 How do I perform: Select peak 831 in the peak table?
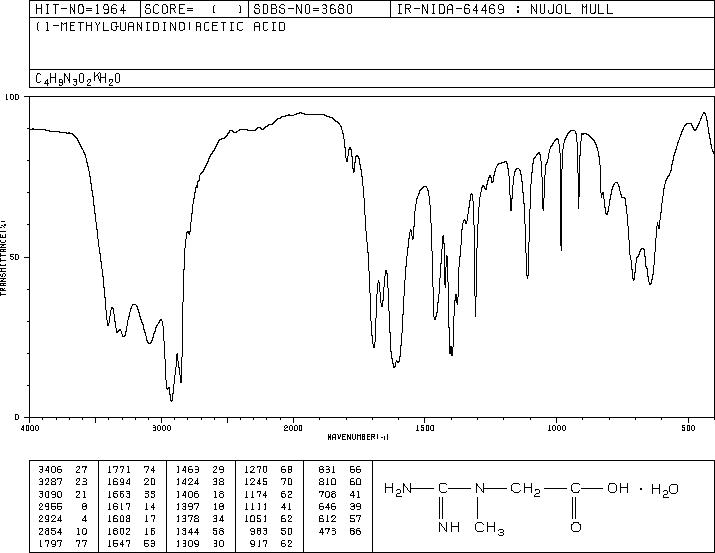(327, 470)
